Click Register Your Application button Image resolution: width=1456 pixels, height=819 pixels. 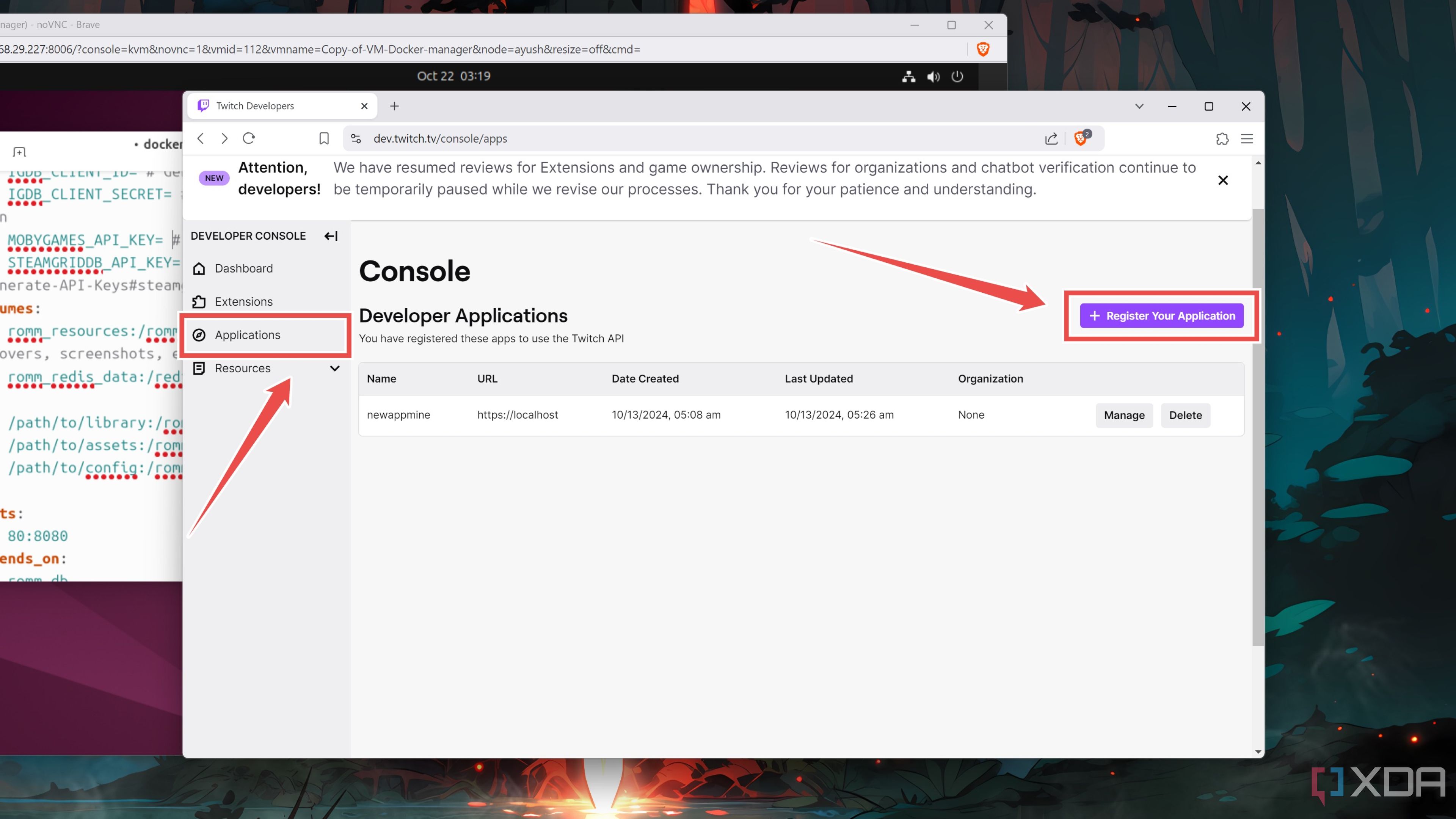[1161, 315]
